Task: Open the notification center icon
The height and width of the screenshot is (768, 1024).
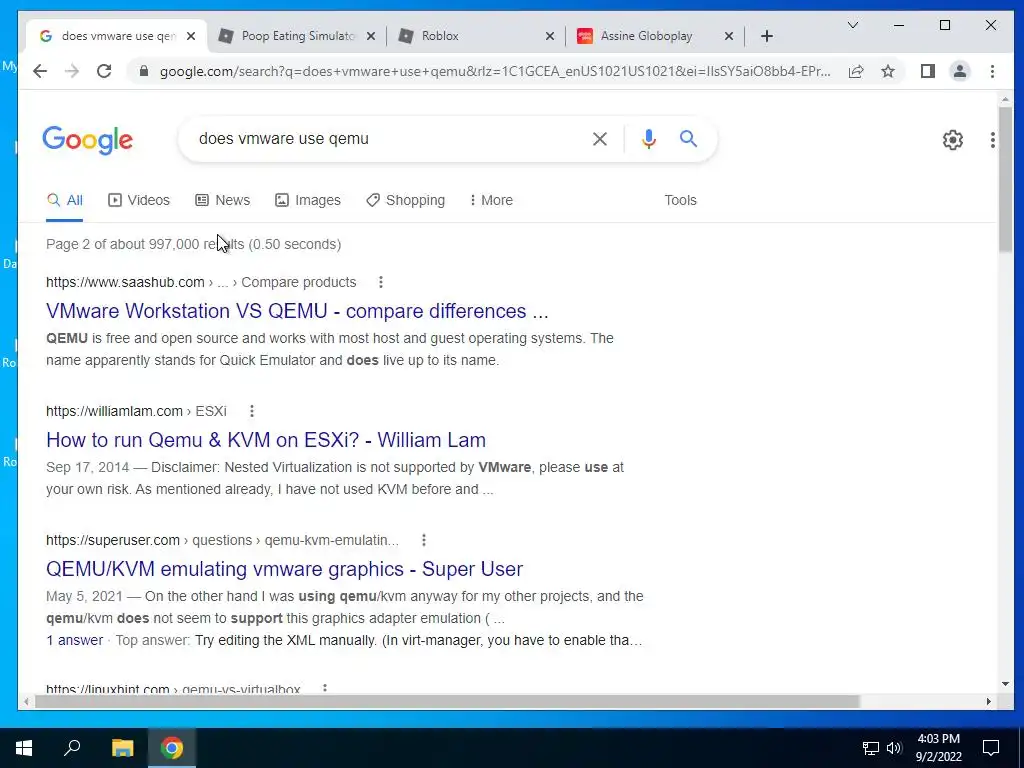Action: tap(991, 748)
